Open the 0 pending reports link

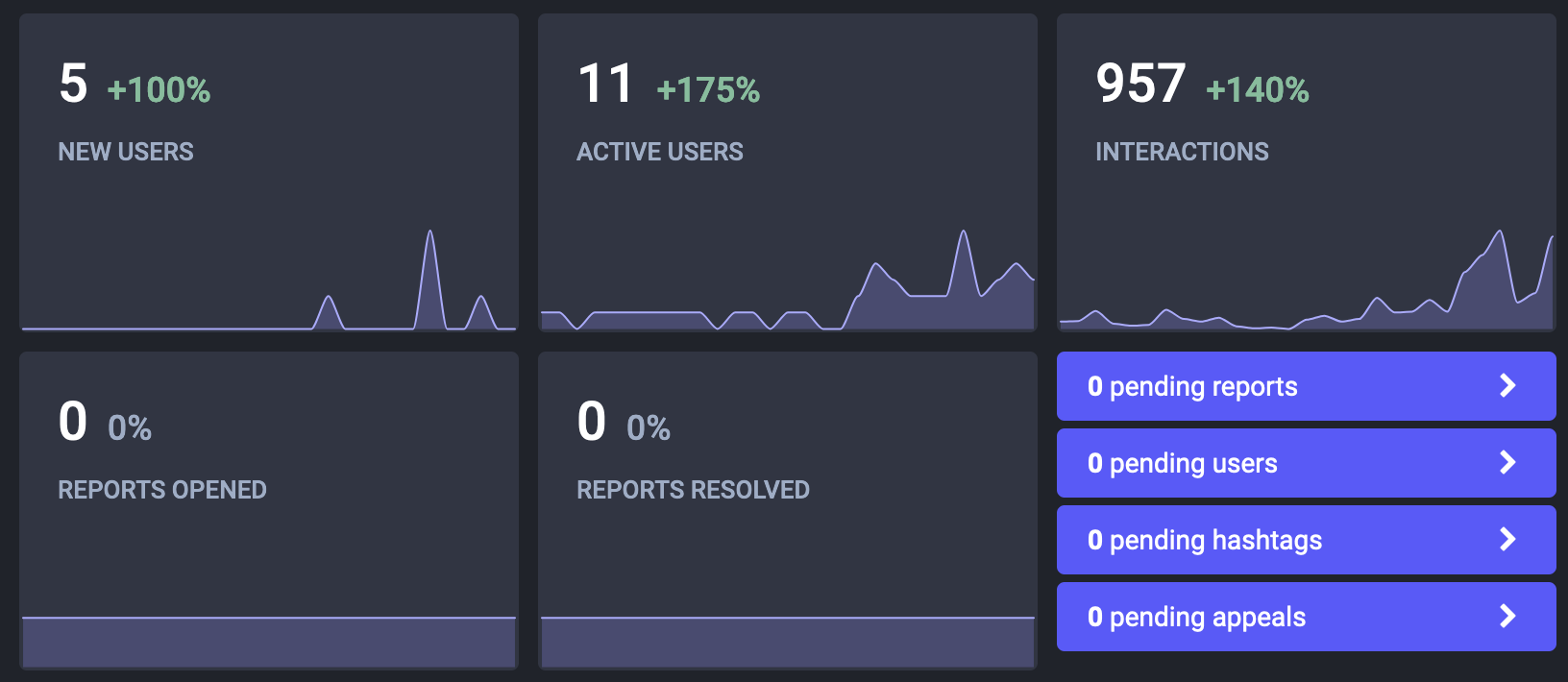point(1192,386)
